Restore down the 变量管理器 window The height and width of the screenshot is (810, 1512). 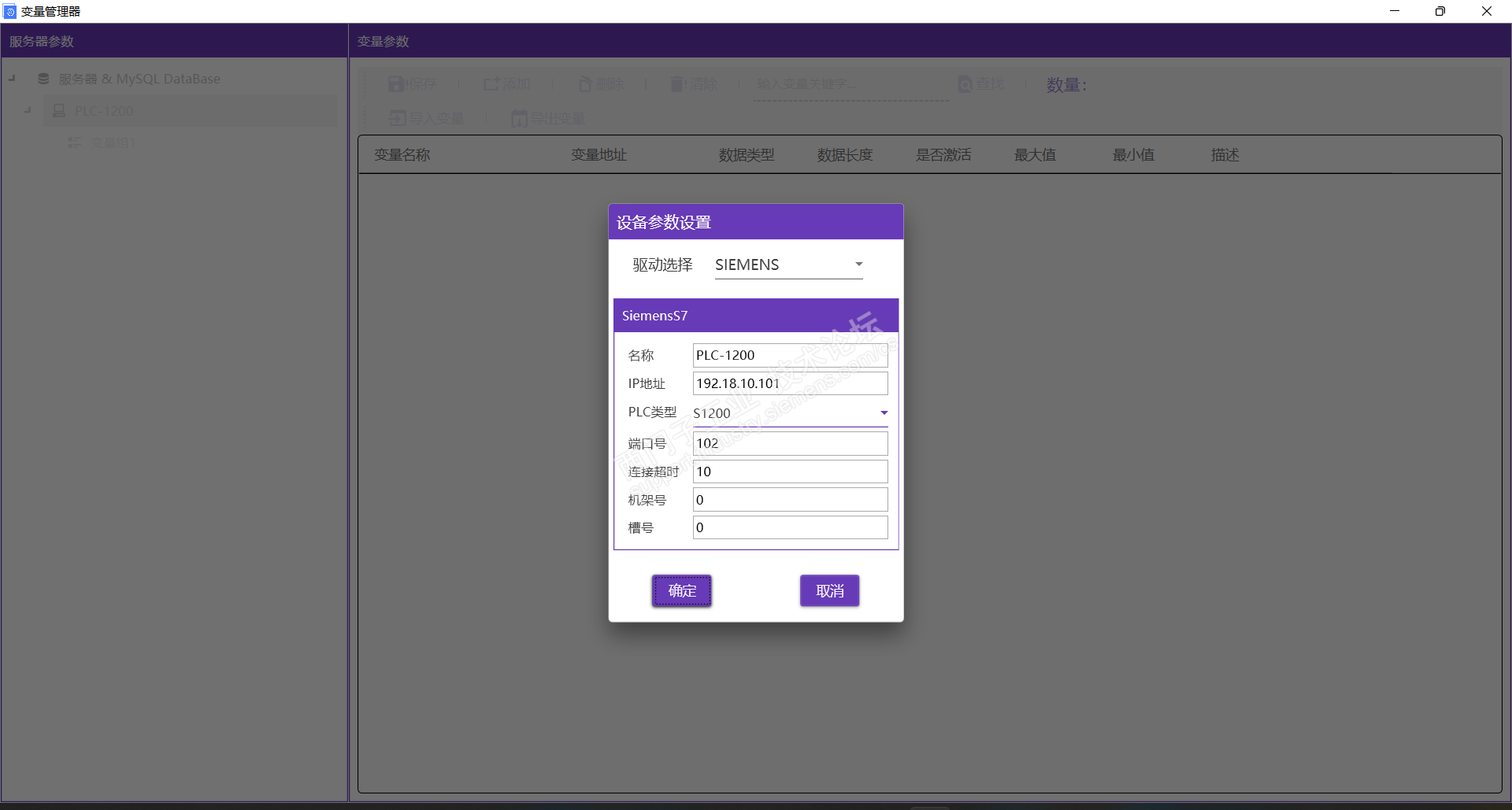tap(1440, 11)
